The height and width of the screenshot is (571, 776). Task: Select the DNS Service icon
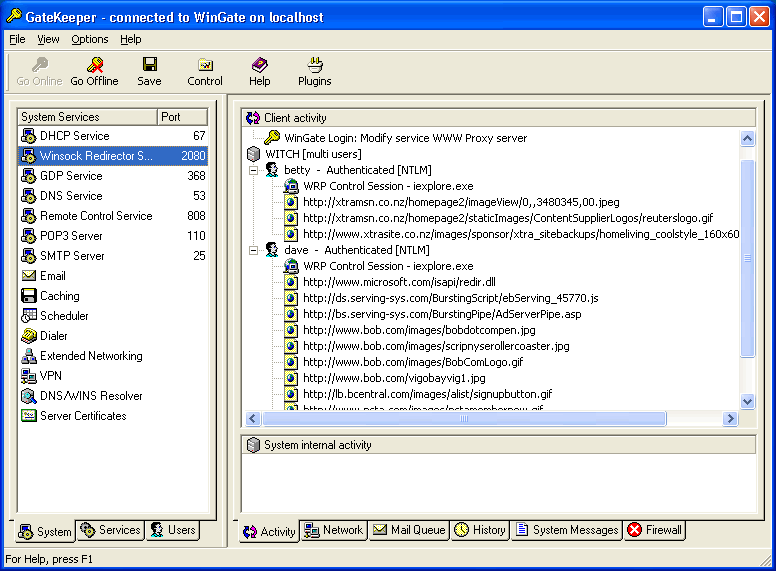click(29, 195)
